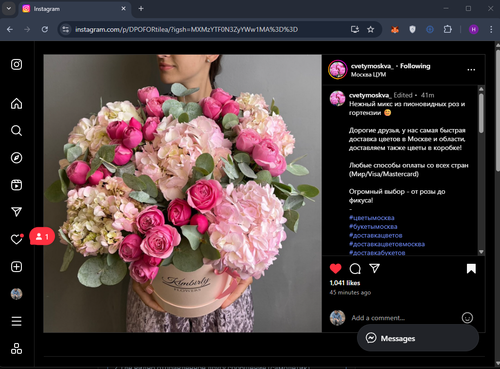Viewport: 500px width, 369px height.
Task: Click the caption scrollbar down arrow
Action: (x=481, y=252)
